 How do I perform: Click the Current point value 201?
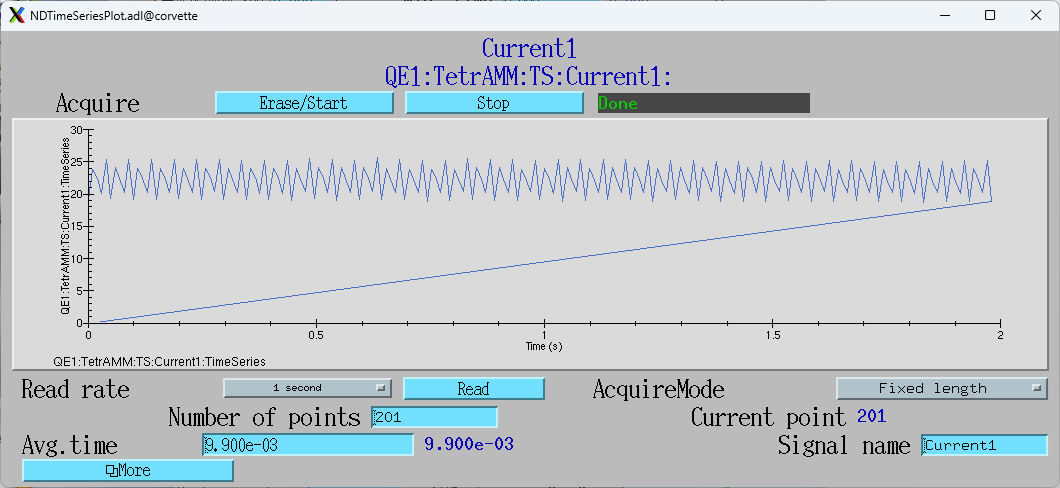871,416
